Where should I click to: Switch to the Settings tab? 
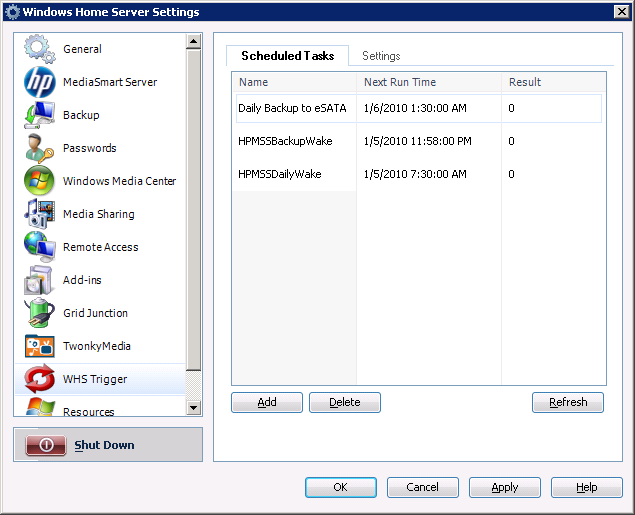pos(381,56)
